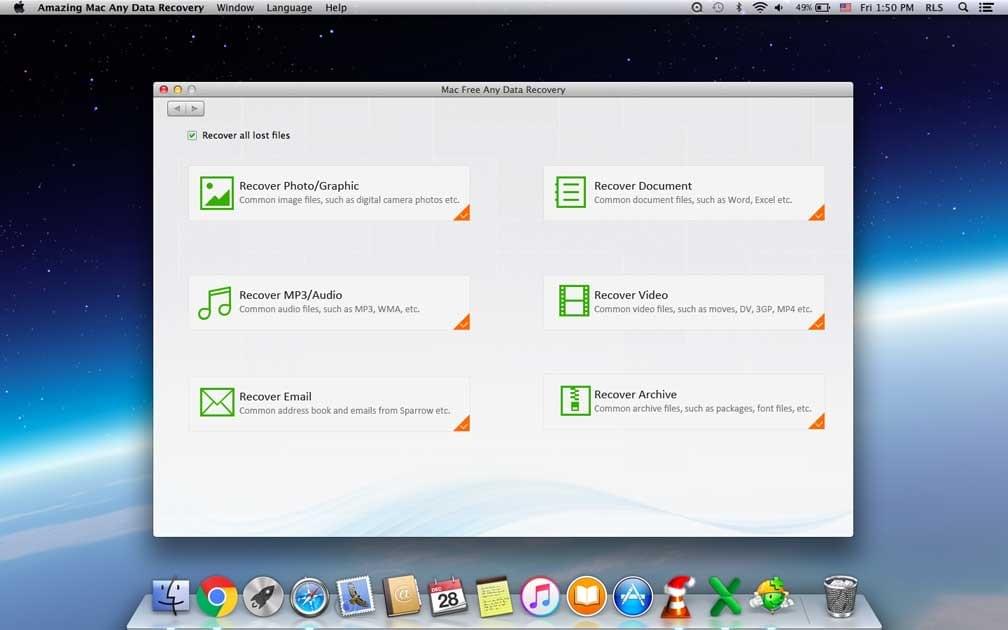The height and width of the screenshot is (630, 1008).
Task: Select the Recover Document recovery tile
Action: click(683, 192)
